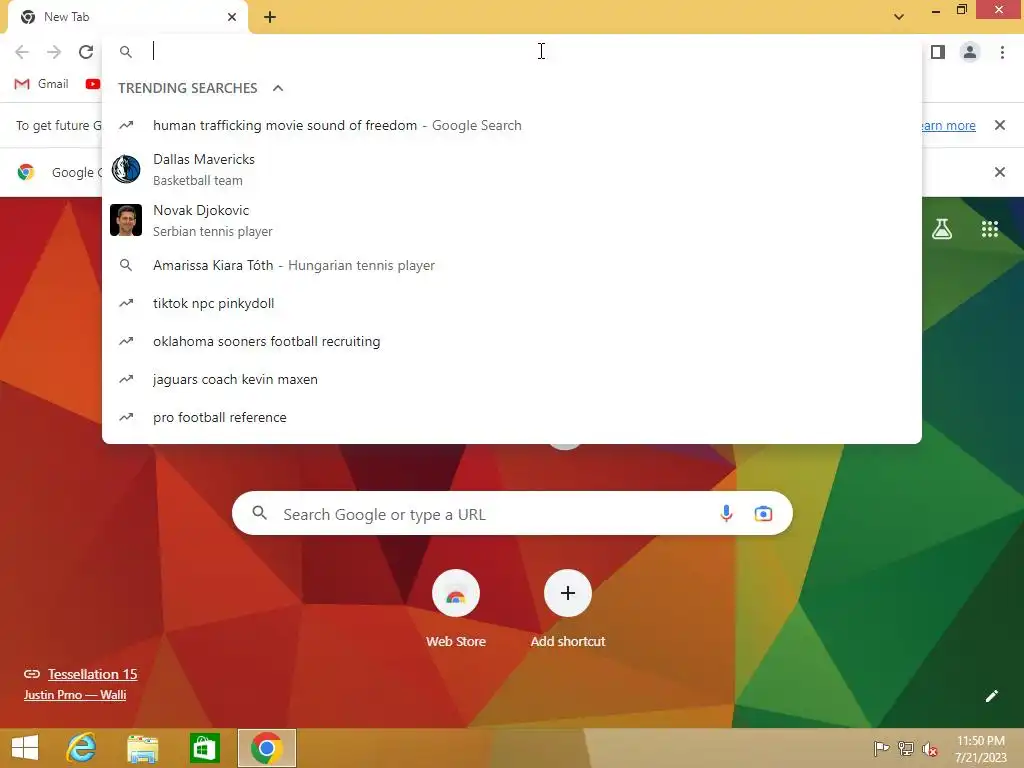The height and width of the screenshot is (768, 1024).
Task: Select the Dallas Mavericks suggestion
Action: tap(512, 169)
